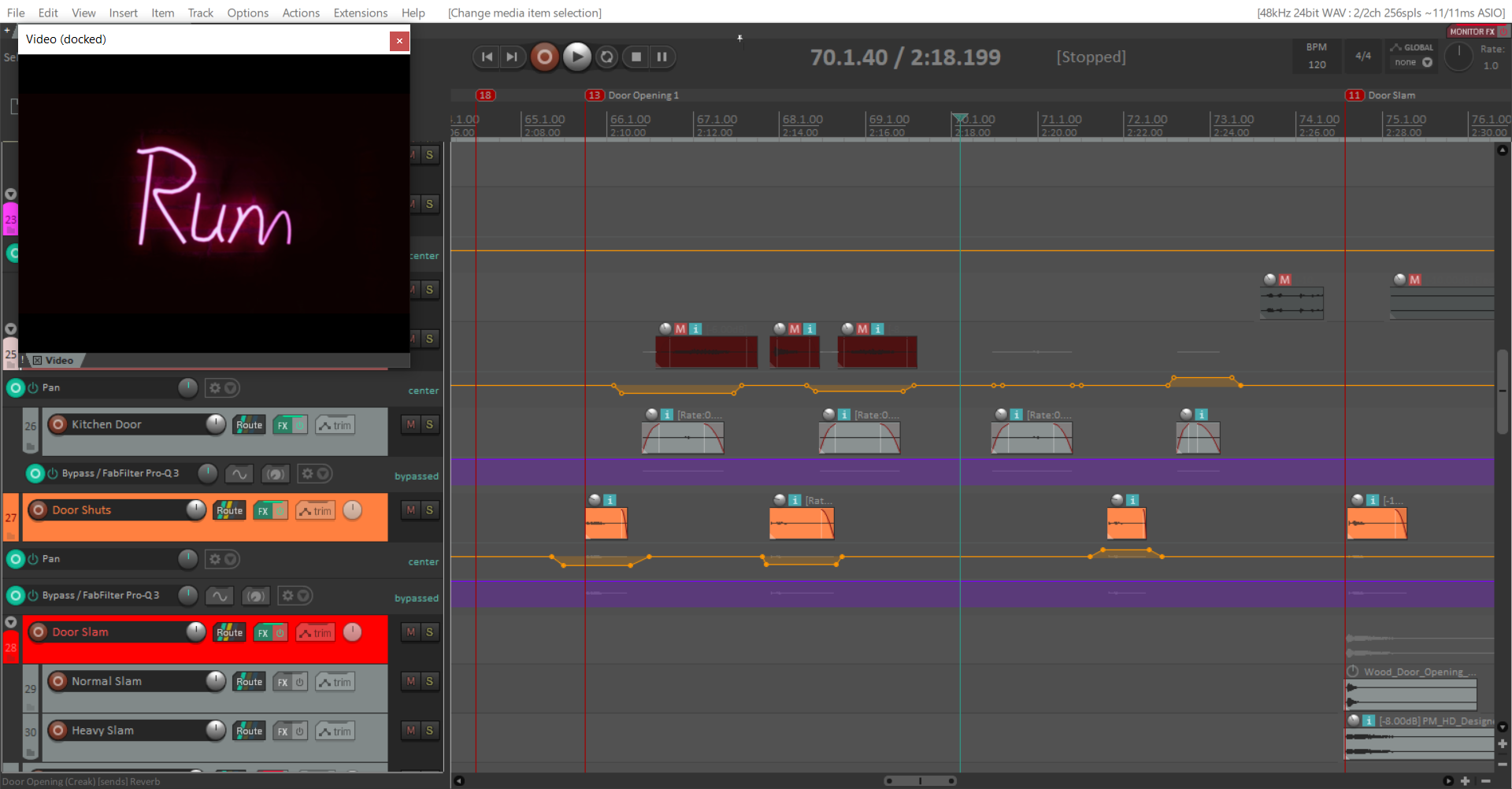The height and width of the screenshot is (789, 1512).
Task: Click parameter learn button on first FabFilter lane
Action: [x=275, y=473]
